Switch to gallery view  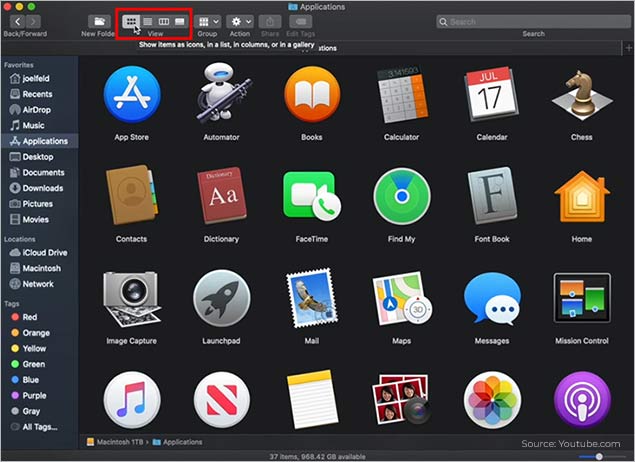coord(179,21)
